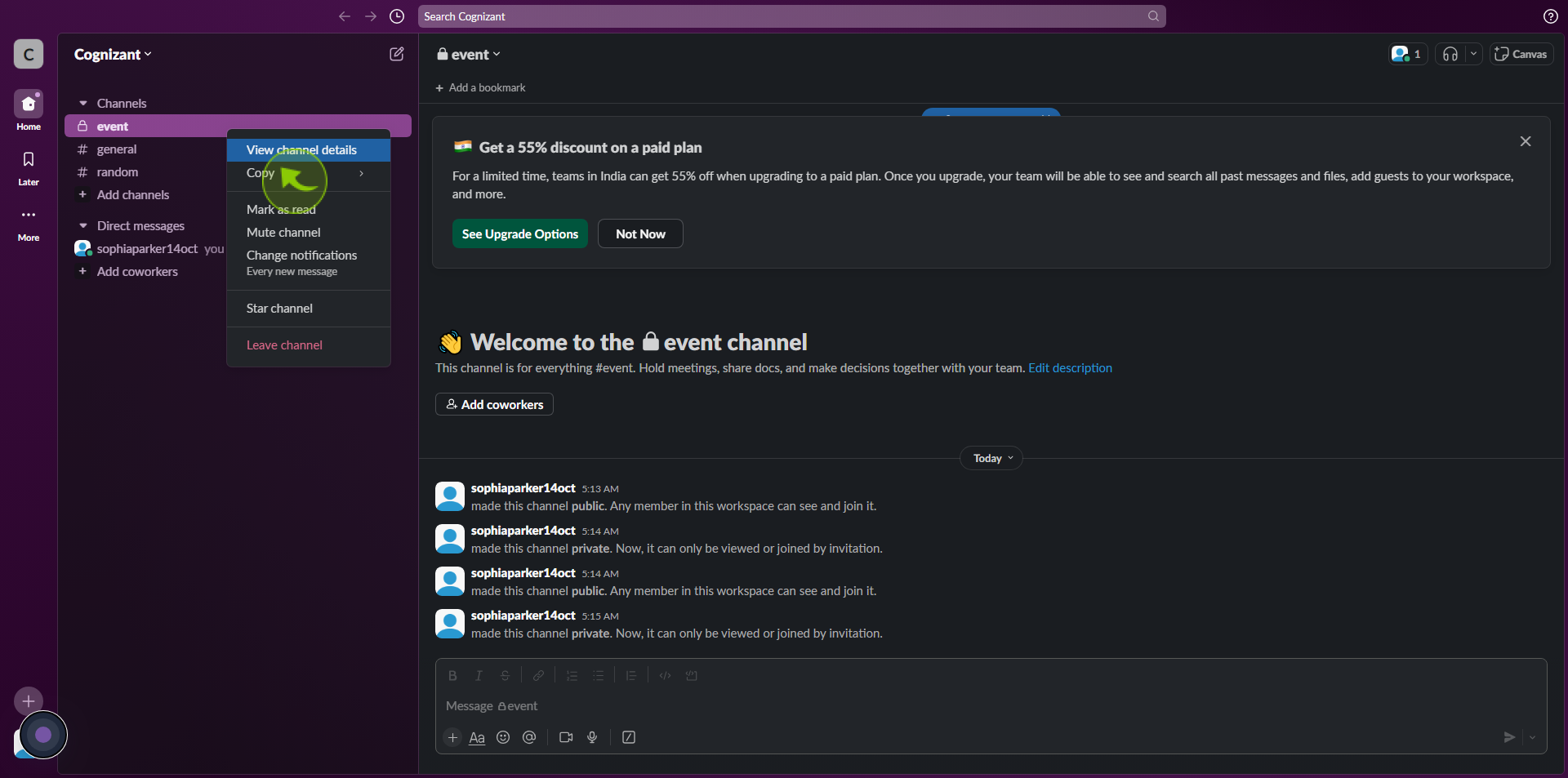The height and width of the screenshot is (778, 1568).
Task: Choose Leave channel
Action: click(308, 345)
